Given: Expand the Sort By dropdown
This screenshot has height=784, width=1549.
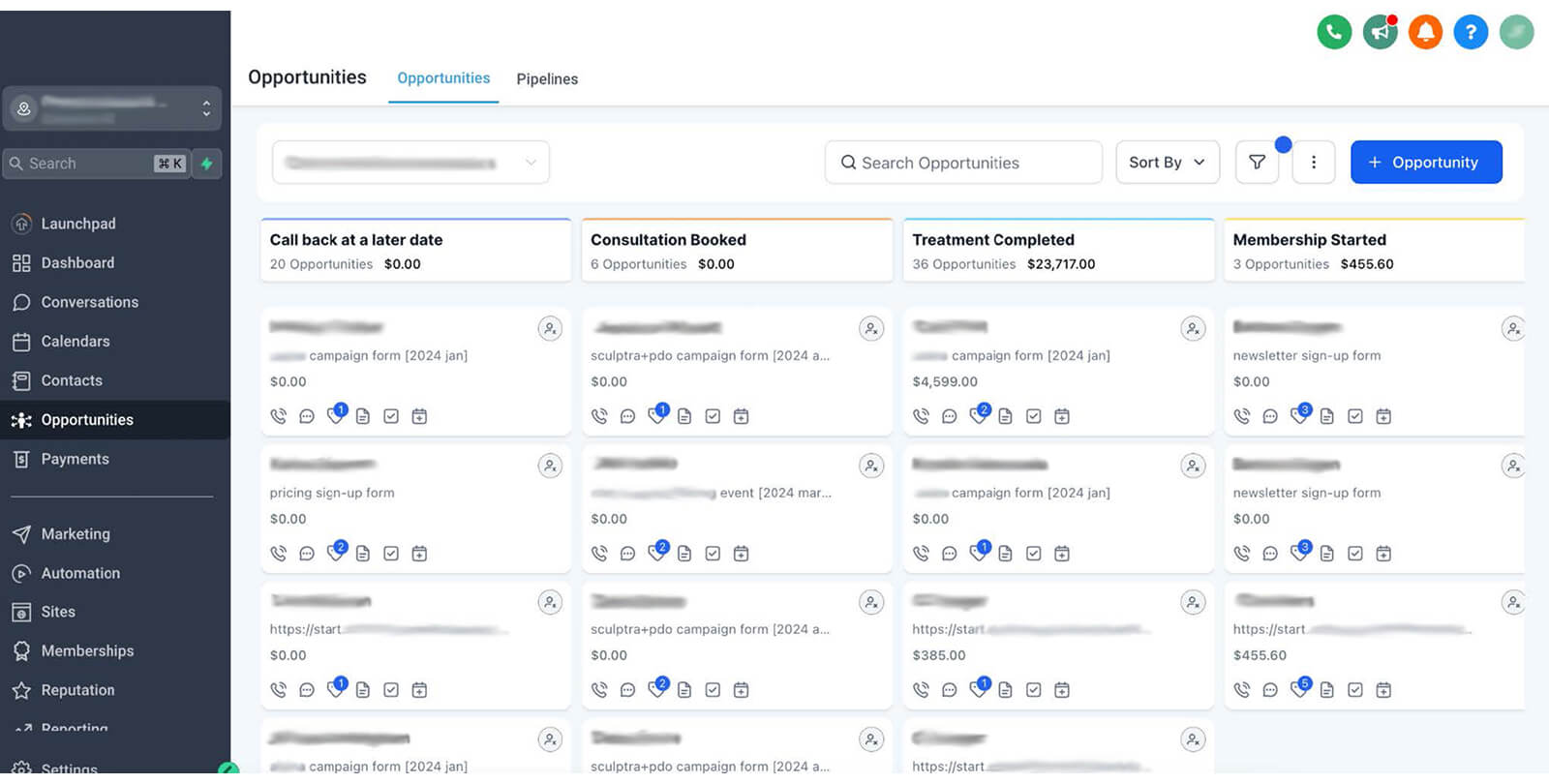Looking at the screenshot, I should [x=1167, y=163].
